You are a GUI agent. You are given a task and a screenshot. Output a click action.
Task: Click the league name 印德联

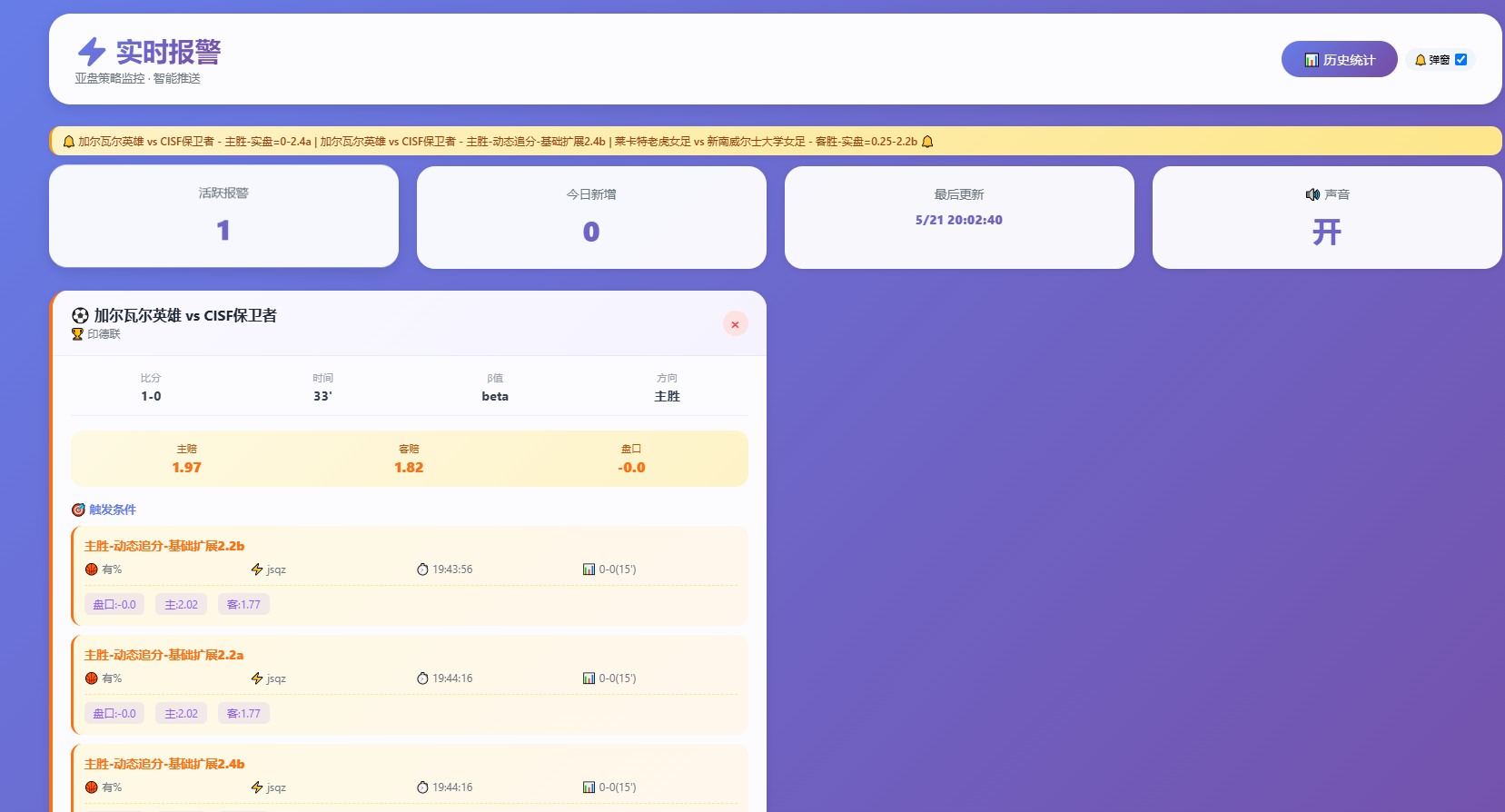click(x=104, y=334)
